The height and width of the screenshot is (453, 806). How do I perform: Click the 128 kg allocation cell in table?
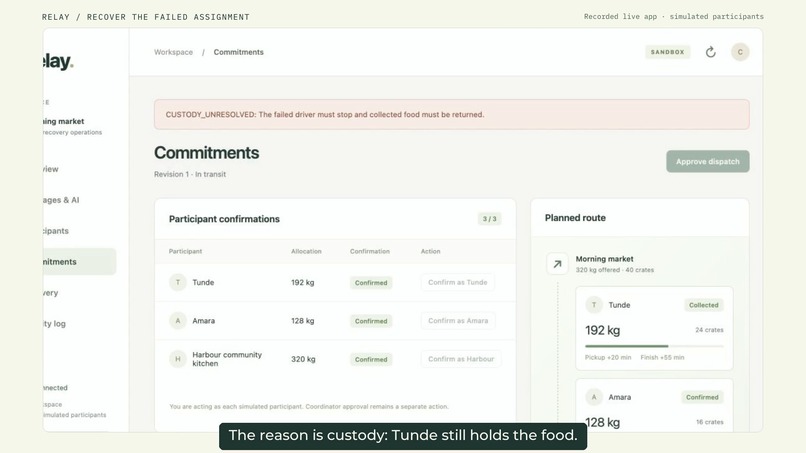(x=302, y=321)
